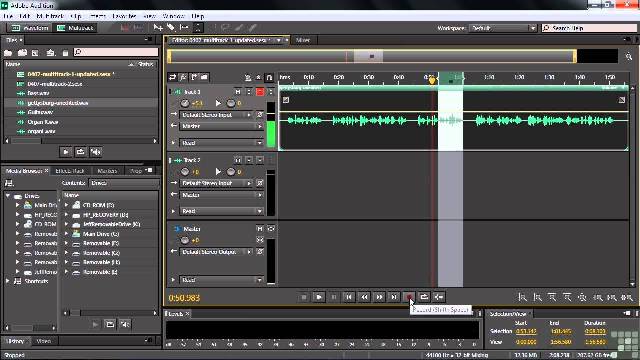
Task: Click the red Record transport button
Action: coord(409,297)
